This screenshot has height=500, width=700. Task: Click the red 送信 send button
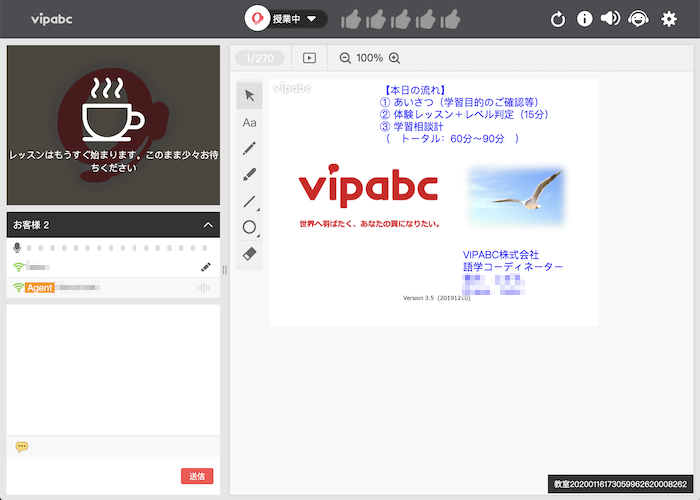(x=197, y=476)
